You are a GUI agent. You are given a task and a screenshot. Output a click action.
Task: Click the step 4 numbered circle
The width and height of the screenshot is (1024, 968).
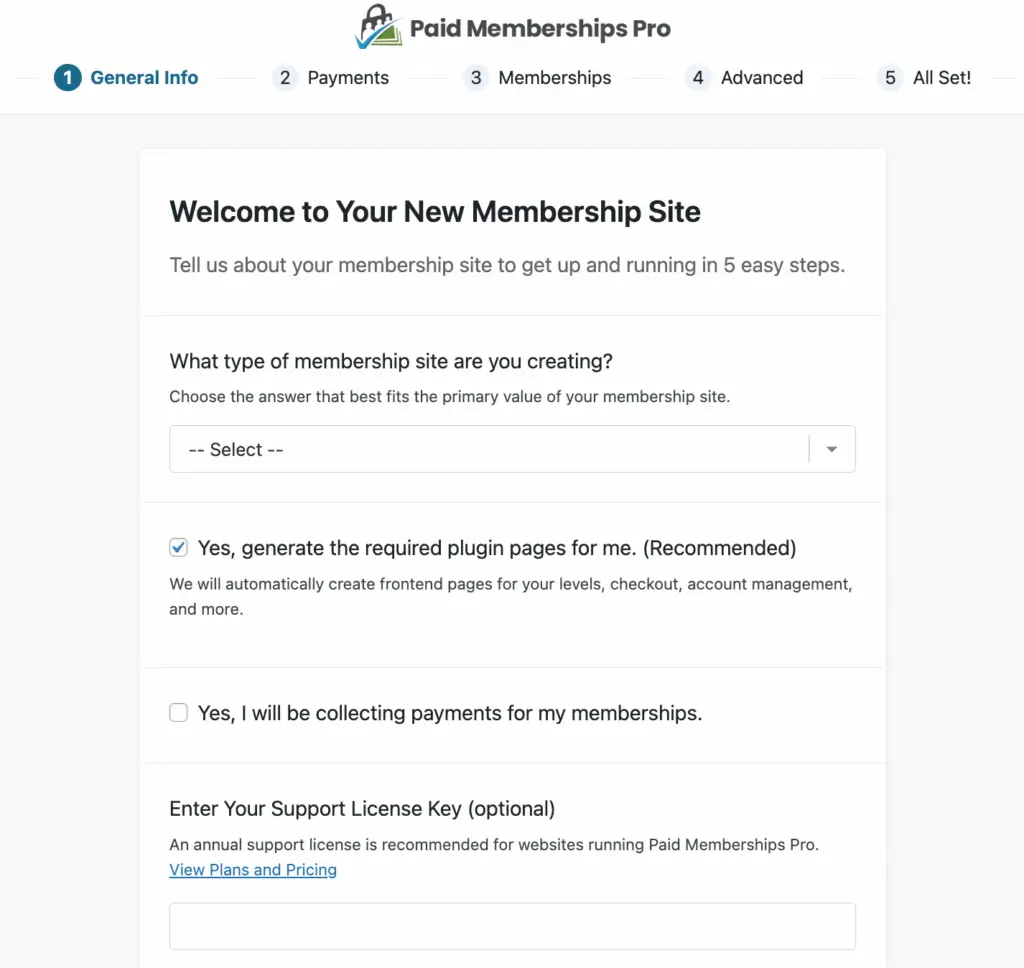(697, 77)
